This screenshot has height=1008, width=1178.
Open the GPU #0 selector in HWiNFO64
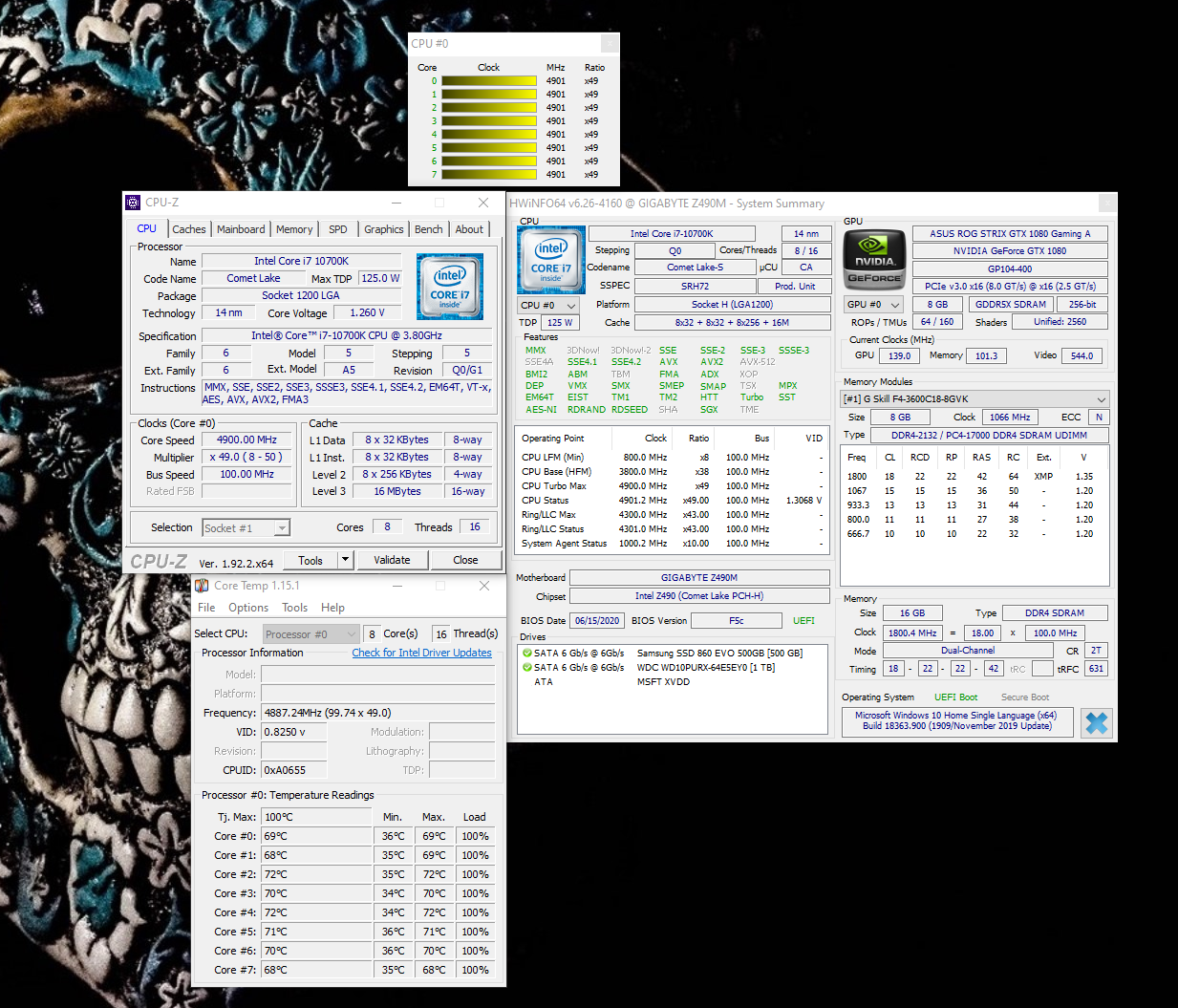click(x=873, y=305)
